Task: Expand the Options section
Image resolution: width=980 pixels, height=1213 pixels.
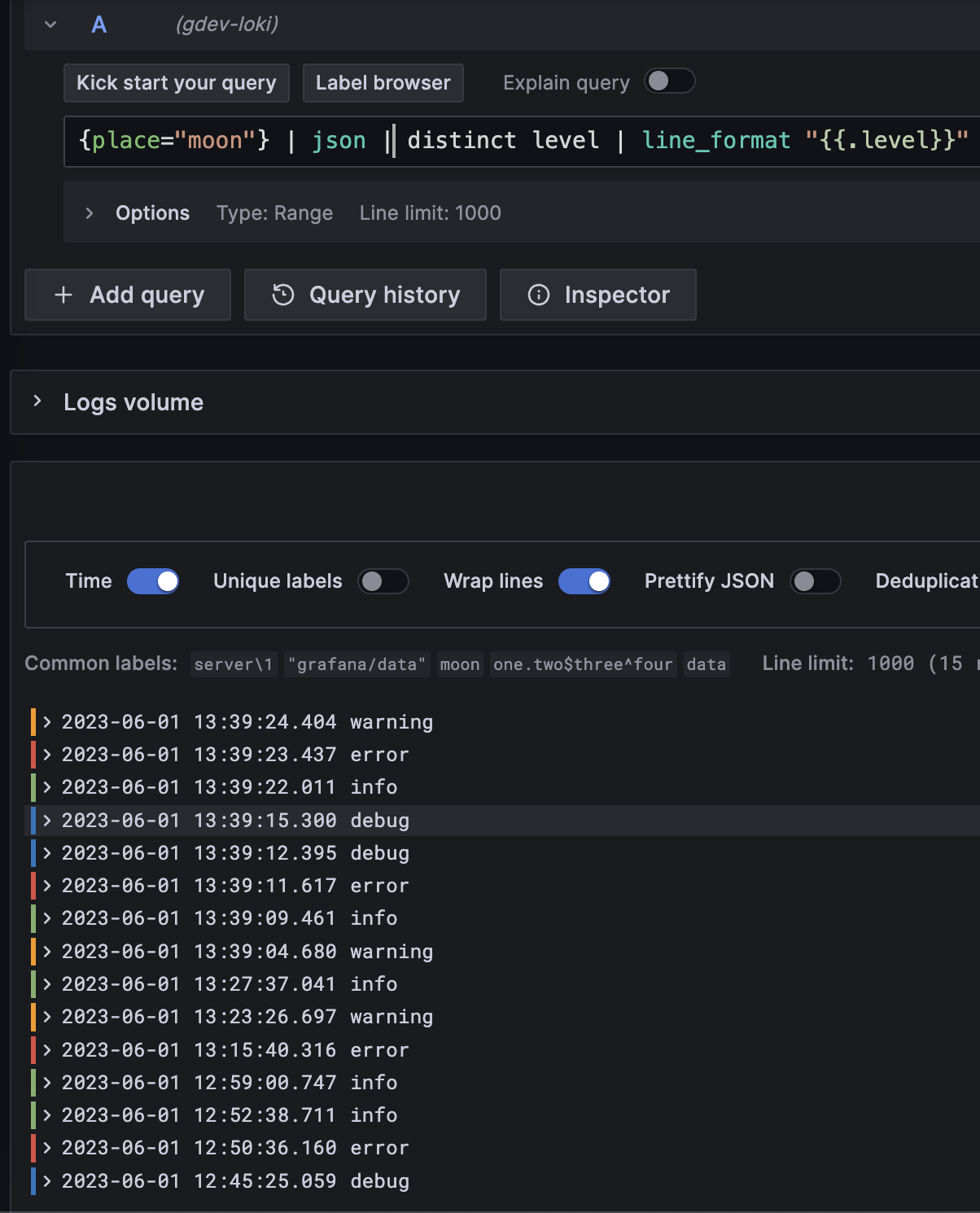Action: coord(89,212)
